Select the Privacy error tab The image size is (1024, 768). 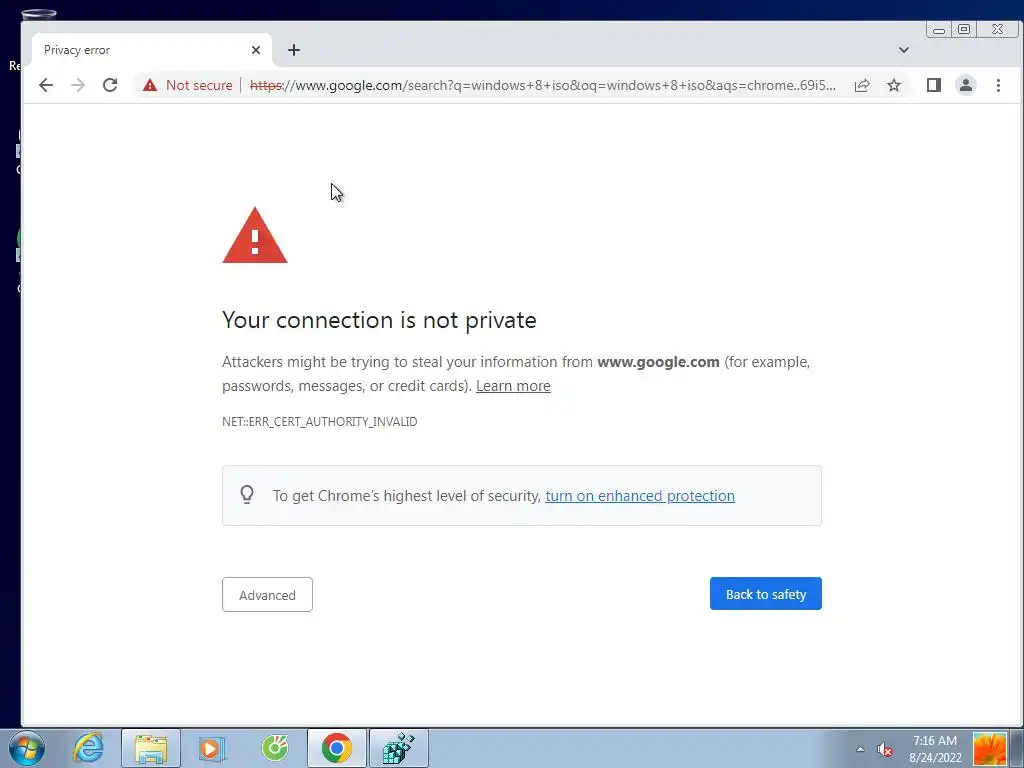pyautogui.click(x=152, y=50)
